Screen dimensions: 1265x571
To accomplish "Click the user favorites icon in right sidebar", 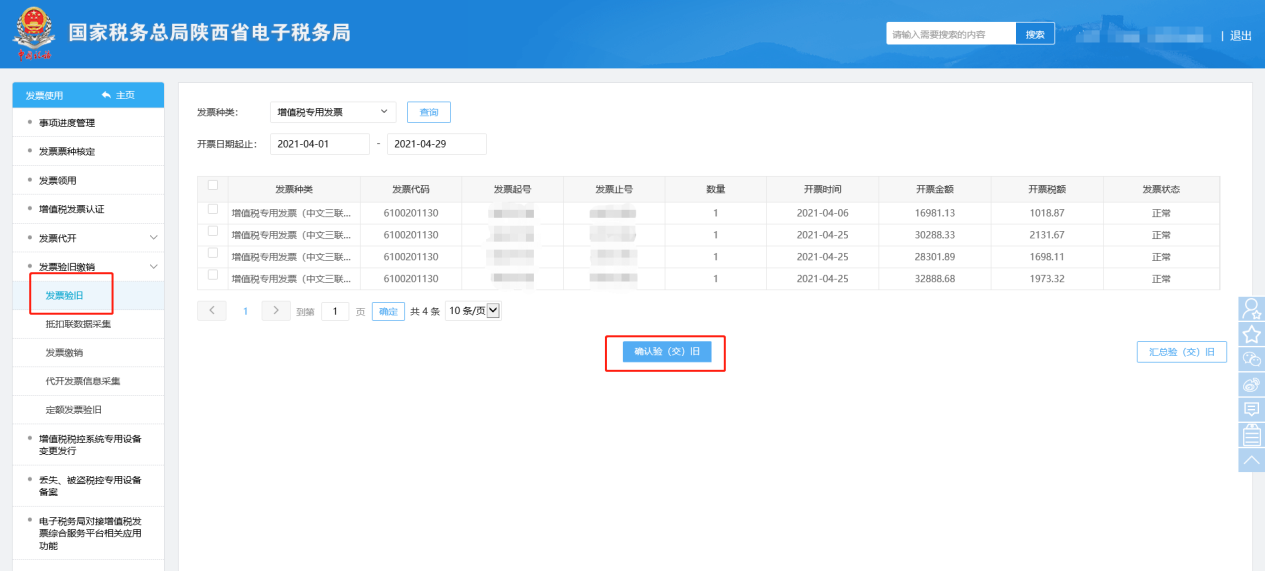I will (x=1251, y=309).
